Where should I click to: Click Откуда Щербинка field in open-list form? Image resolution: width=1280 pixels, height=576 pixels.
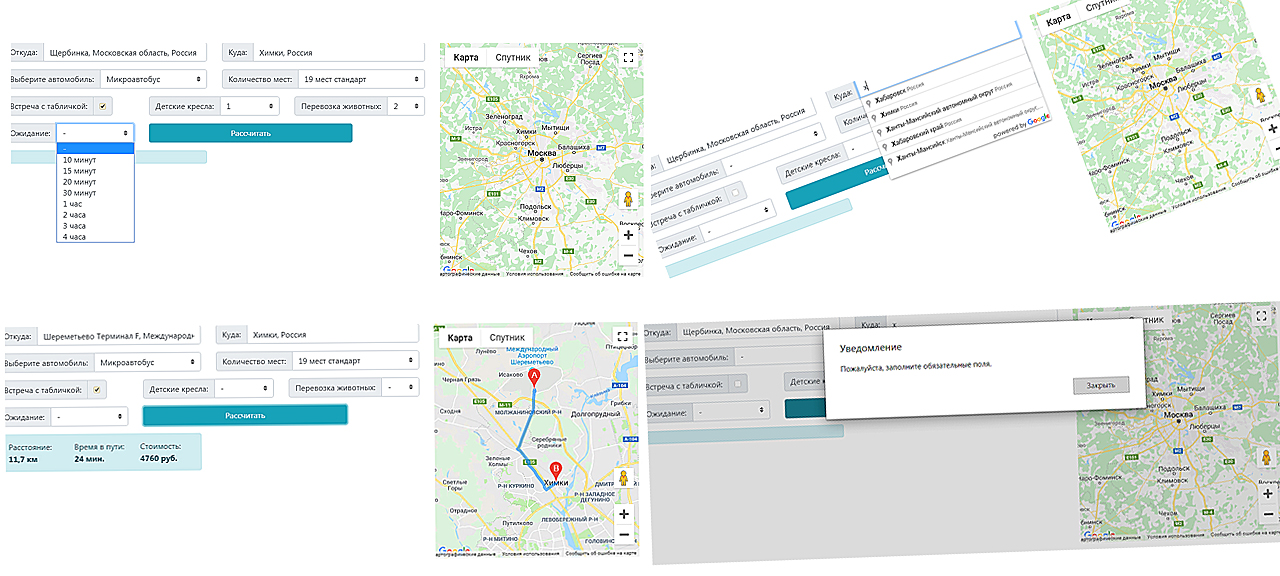tap(123, 52)
